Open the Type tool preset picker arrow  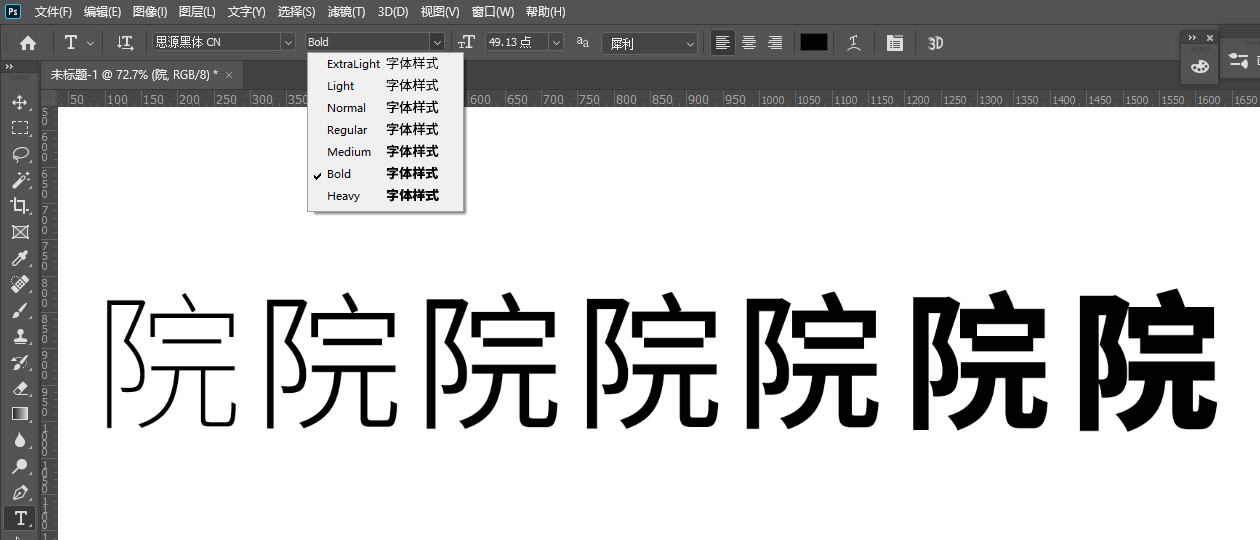click(91, 43)
